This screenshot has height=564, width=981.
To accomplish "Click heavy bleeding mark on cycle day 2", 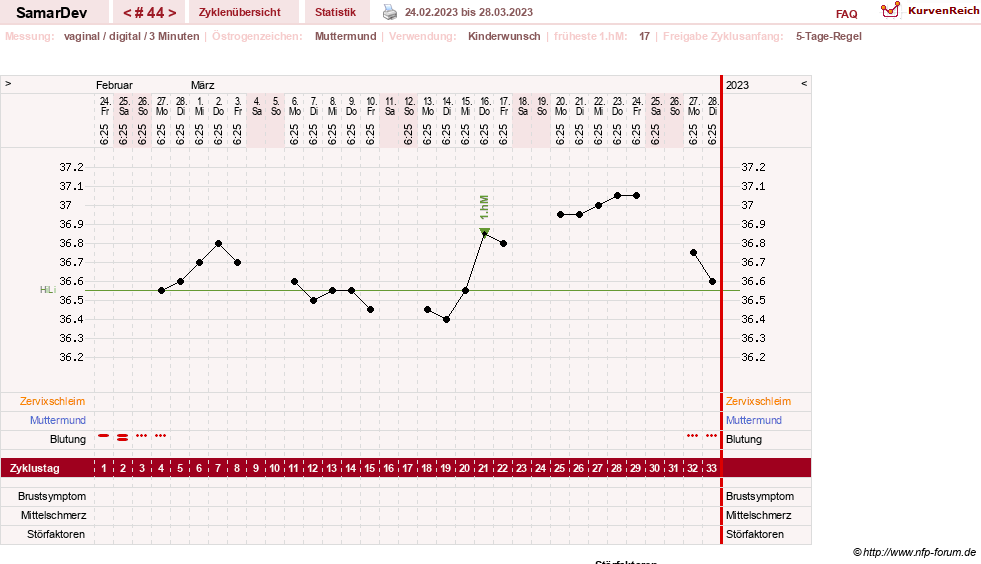I will (123, 438).
